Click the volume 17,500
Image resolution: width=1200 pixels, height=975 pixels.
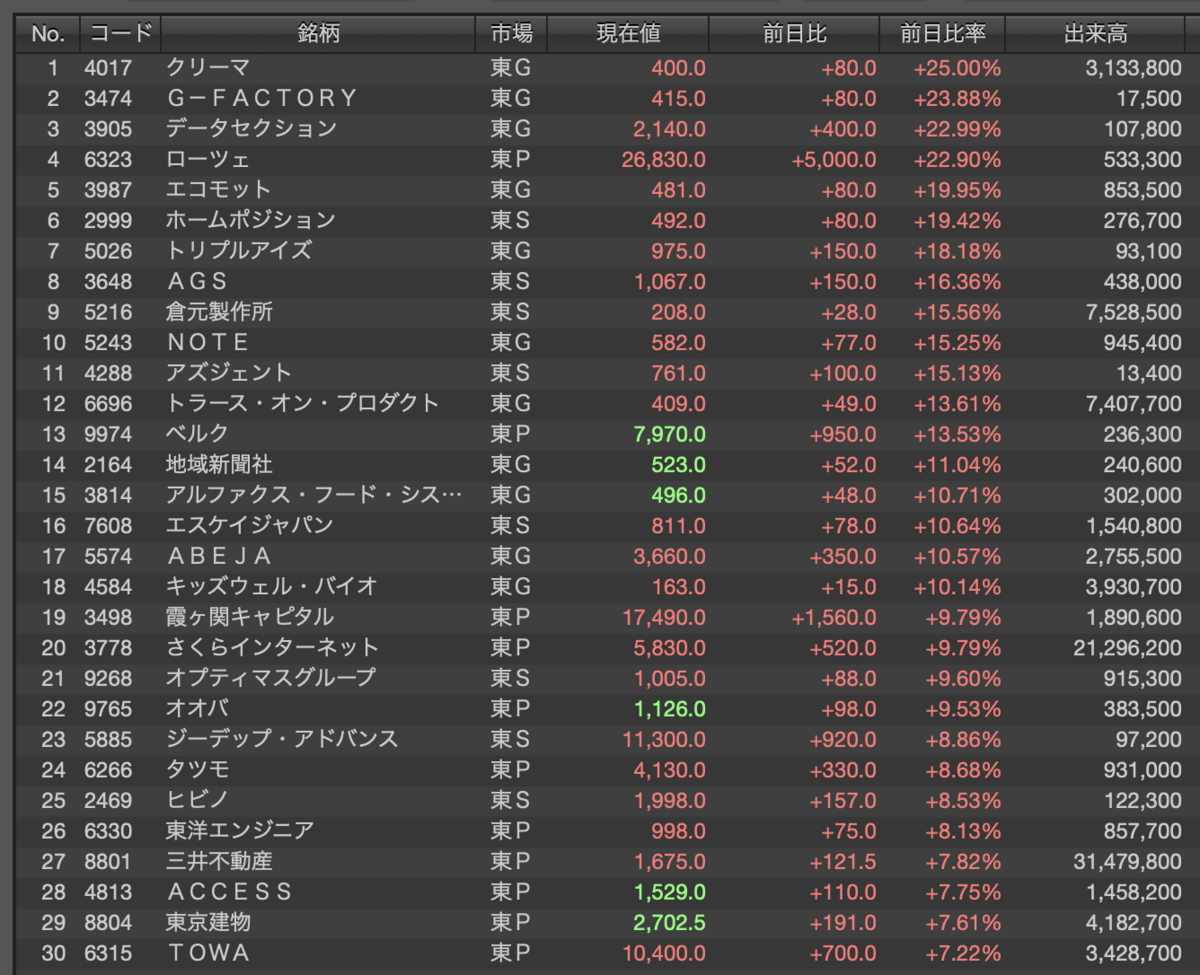click(x=1149, y=98)
